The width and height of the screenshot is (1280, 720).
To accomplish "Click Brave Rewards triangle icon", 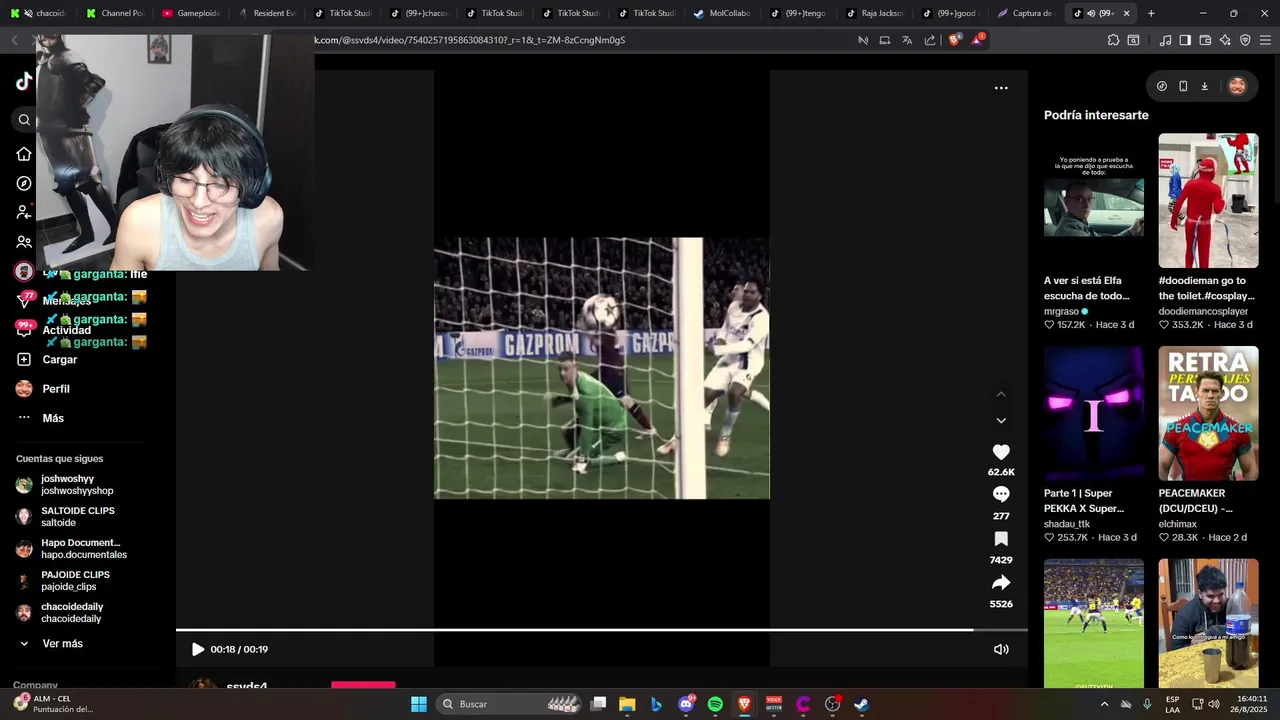I will 977,40.
